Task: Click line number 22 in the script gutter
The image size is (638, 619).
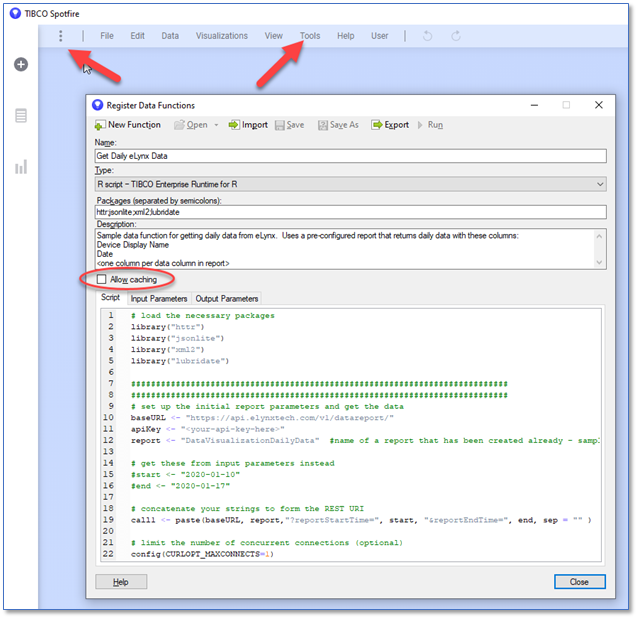Action: tap(108, 554)
